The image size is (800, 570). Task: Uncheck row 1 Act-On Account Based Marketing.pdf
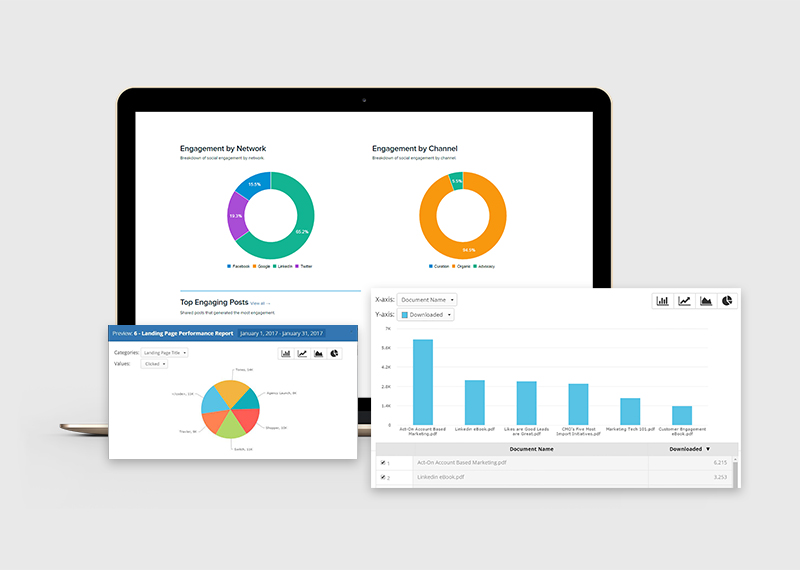[x=383, y=463]
